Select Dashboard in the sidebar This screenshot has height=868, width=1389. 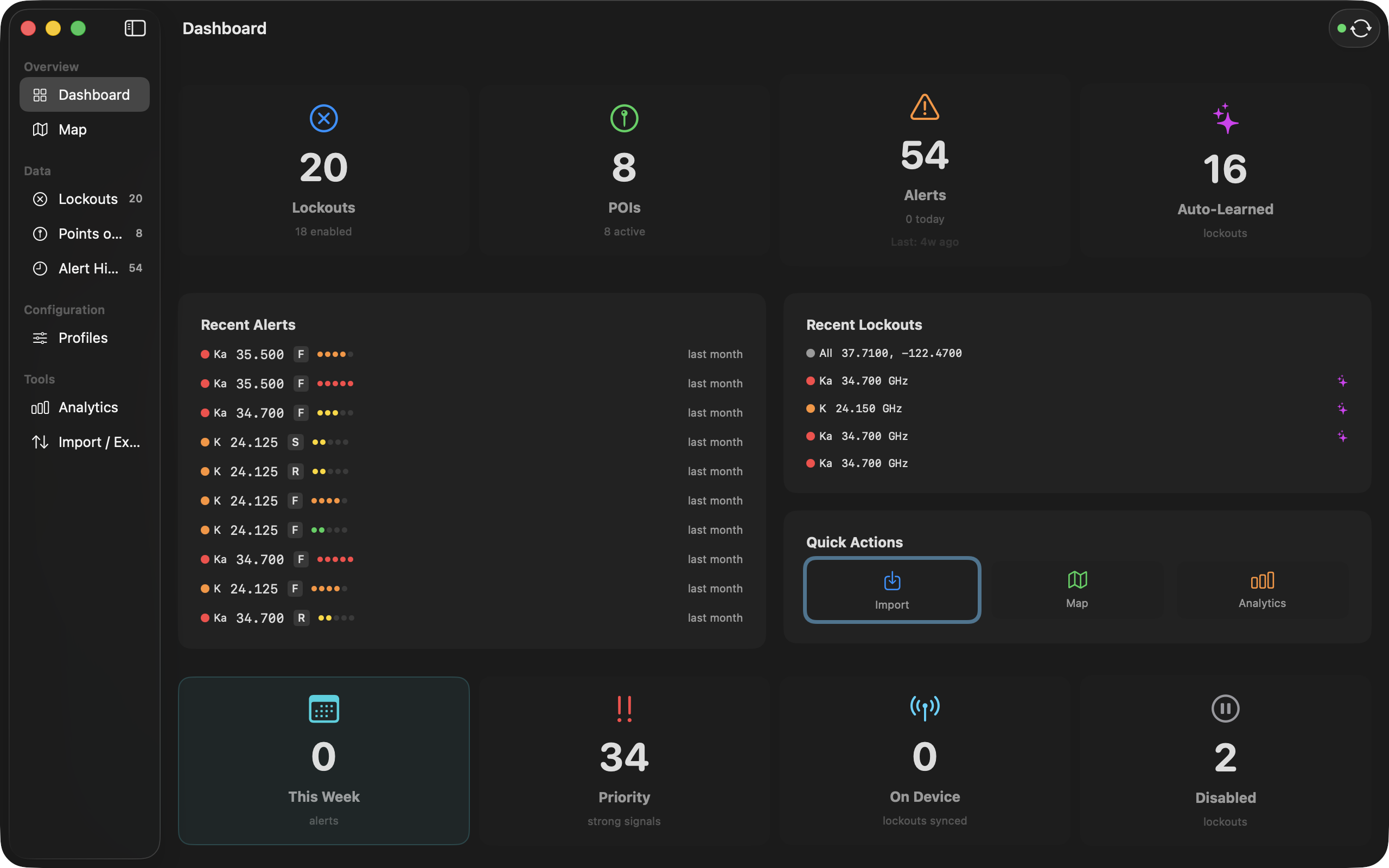(85, 95)
